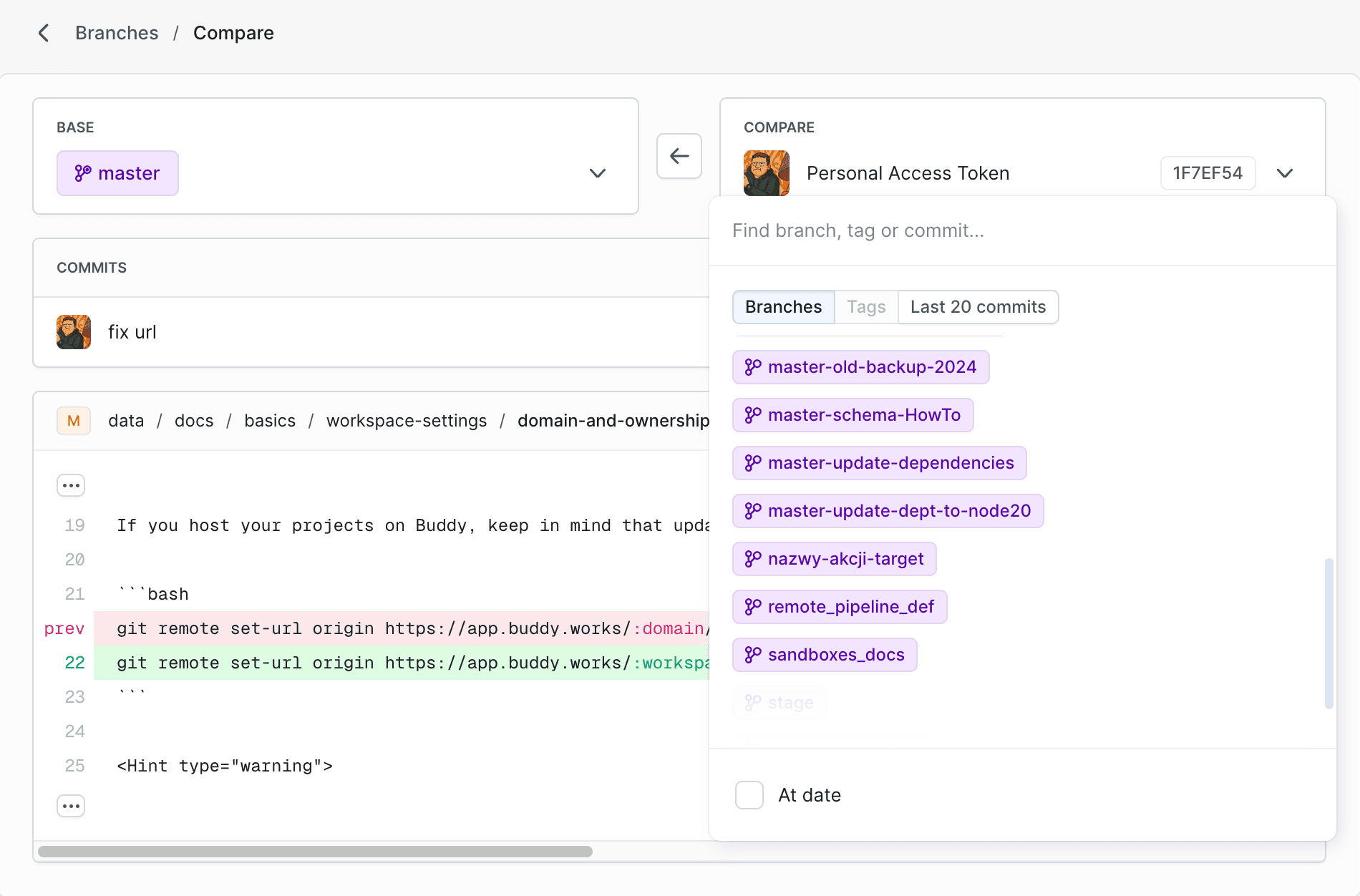
Task: Click the prev removed line marker
Action: [x=64, y=628]
